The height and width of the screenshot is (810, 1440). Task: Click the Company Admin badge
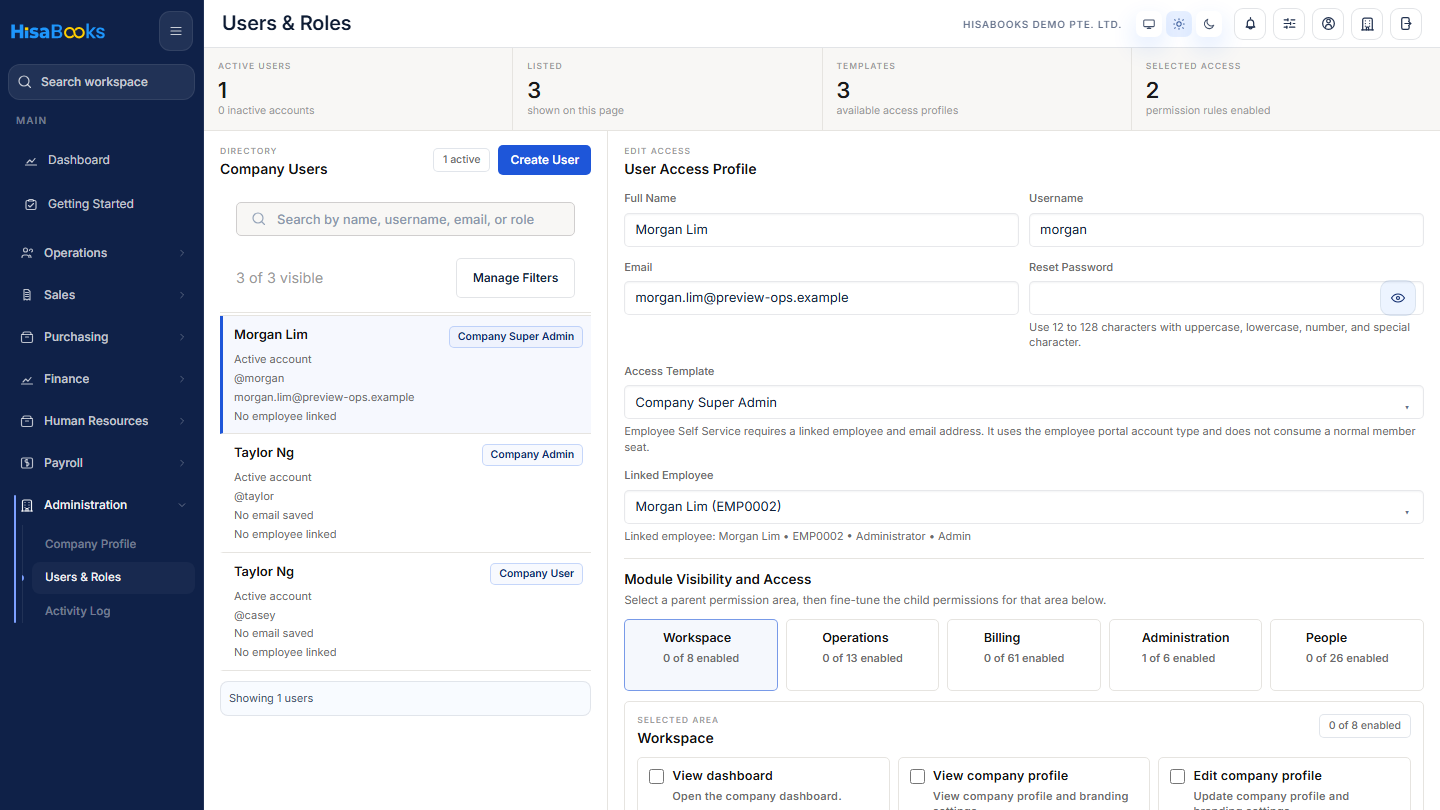(532, 455)
